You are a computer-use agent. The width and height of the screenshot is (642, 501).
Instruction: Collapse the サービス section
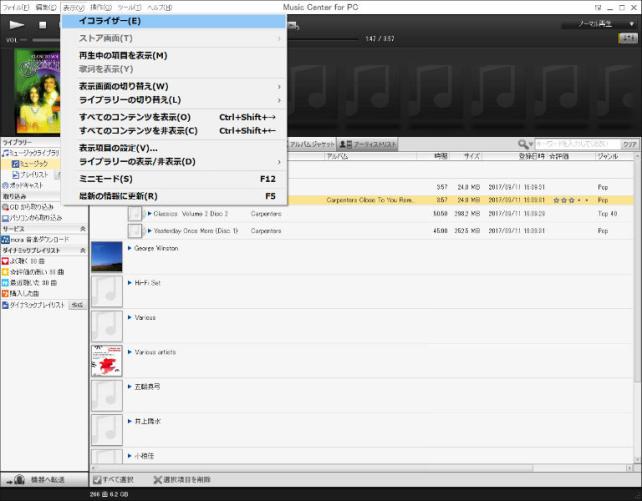pos(83,229)
